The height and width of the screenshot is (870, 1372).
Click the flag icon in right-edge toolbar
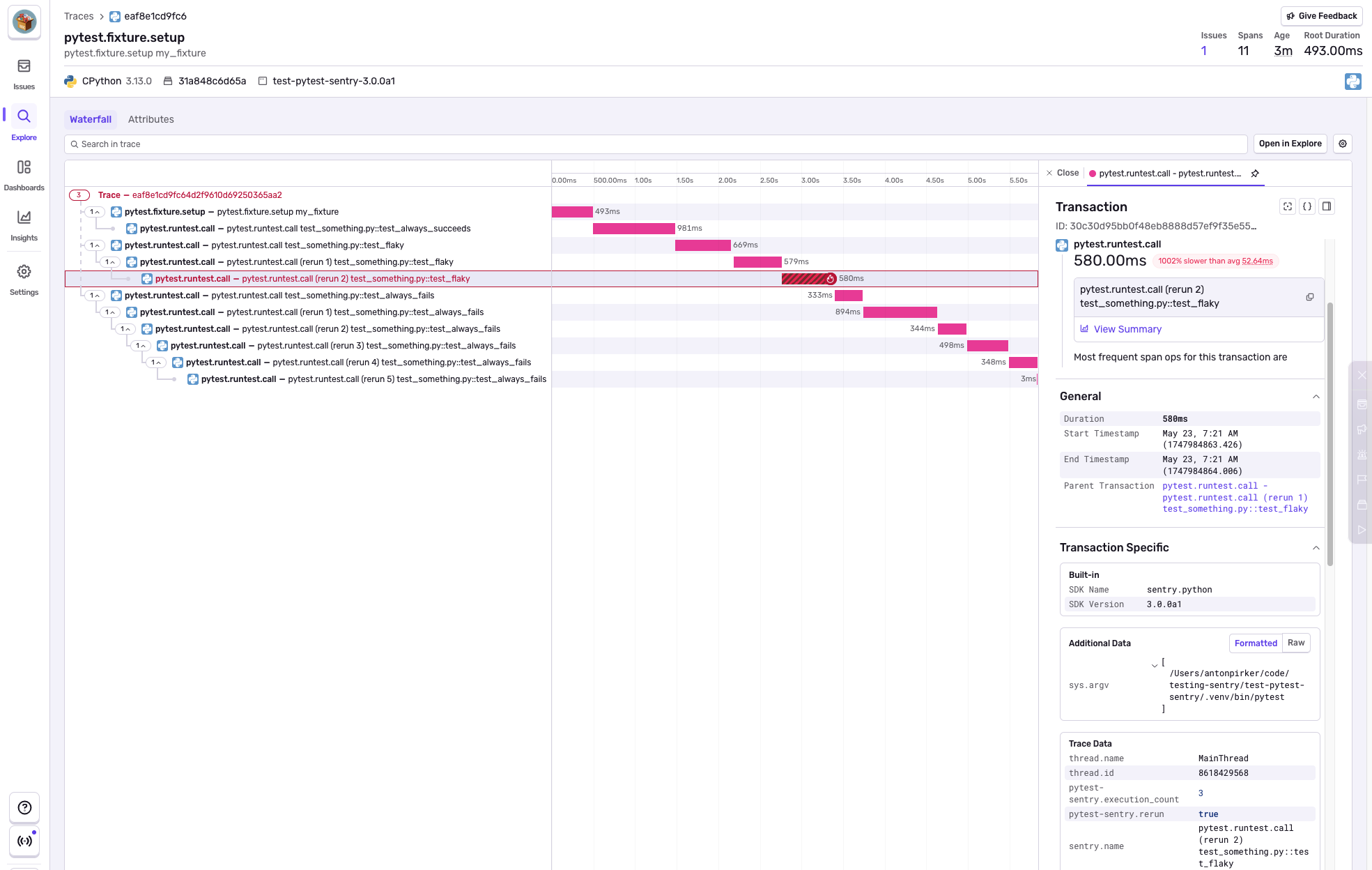click(1362, 480)
